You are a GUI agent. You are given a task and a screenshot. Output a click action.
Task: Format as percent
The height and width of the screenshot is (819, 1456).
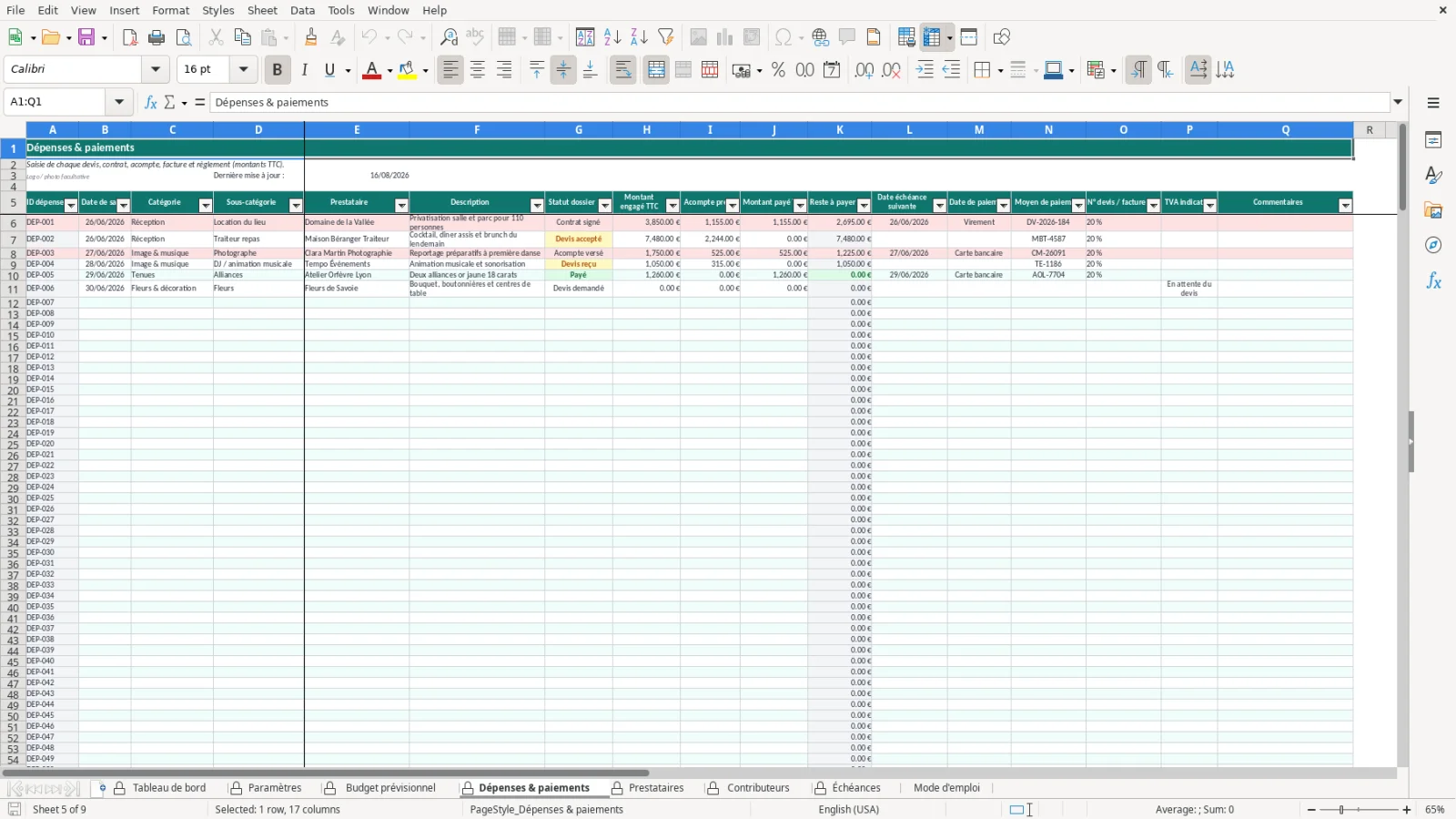[x=778, y=70]
